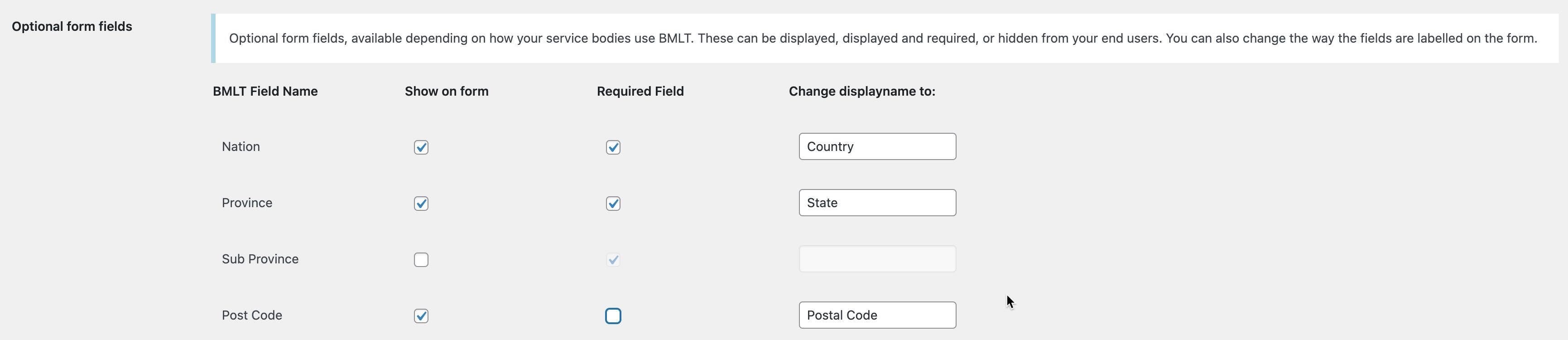Click the BMLT Field Name column header
Viewport: 1568px width, 340px height.
point(265,91)
